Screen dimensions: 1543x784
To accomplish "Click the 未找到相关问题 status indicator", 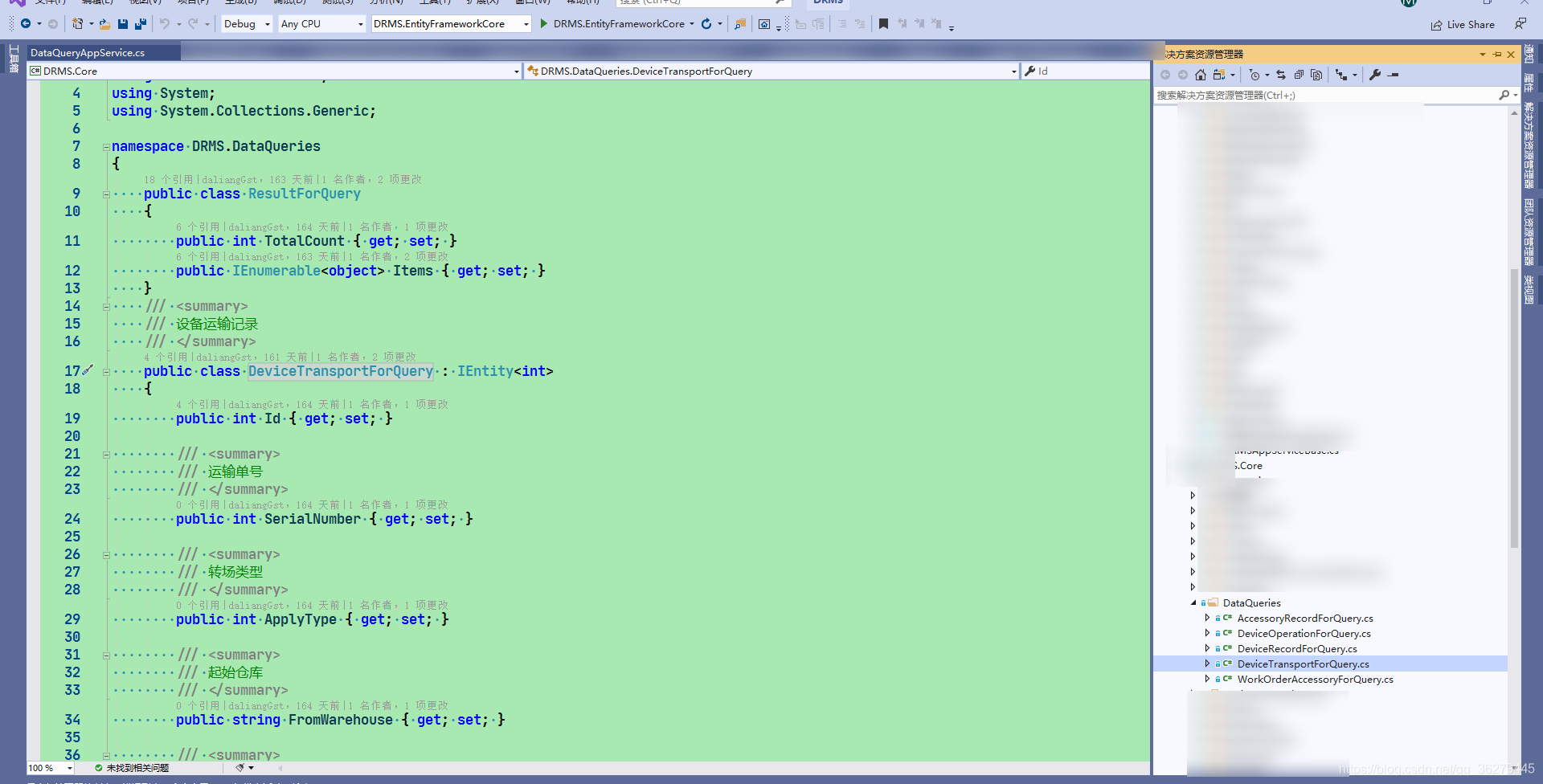I will [x=133, y=768].
